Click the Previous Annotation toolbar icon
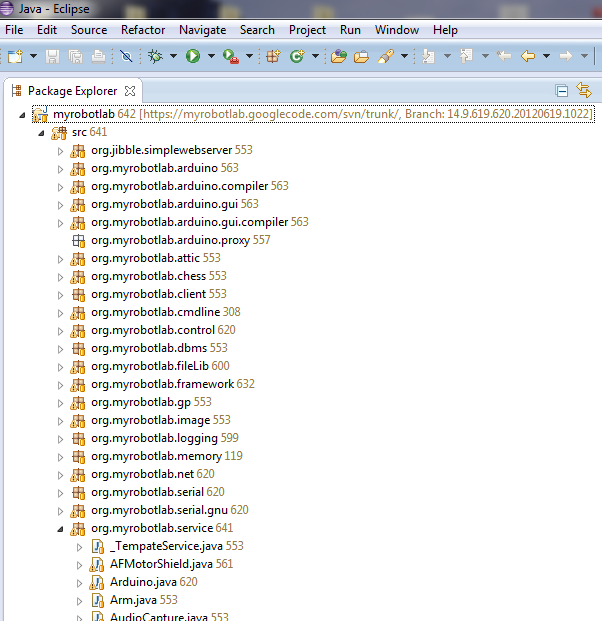Image resolution: width=602 pixels, height=621 pixels. click(466, 56)
